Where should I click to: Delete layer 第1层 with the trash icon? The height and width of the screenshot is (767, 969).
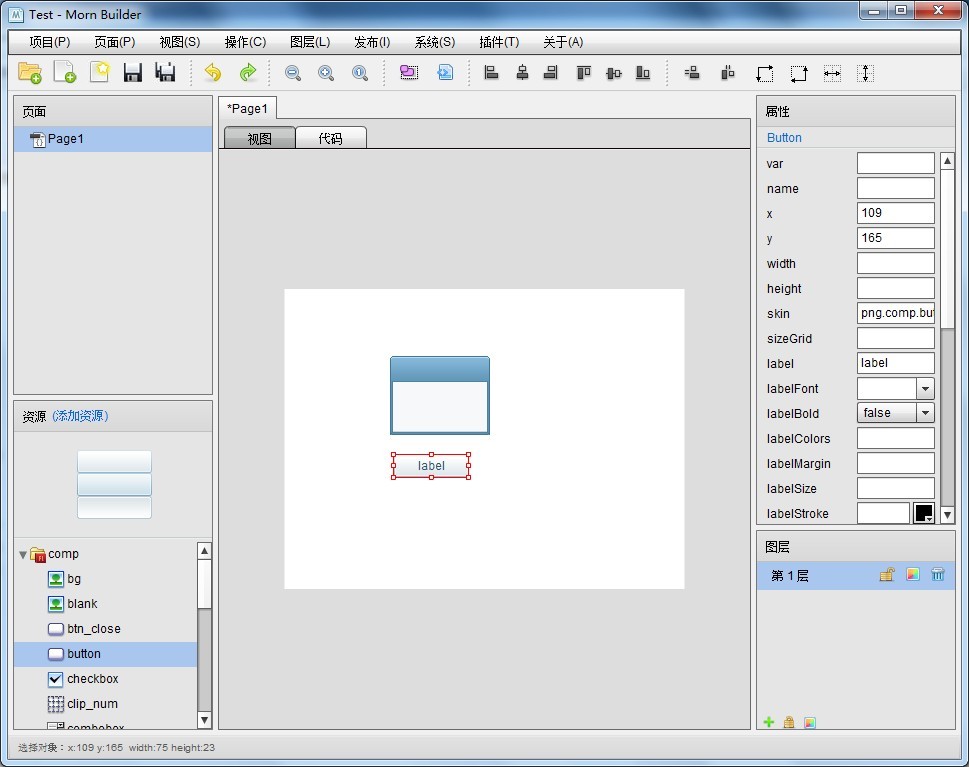[938, 575]
